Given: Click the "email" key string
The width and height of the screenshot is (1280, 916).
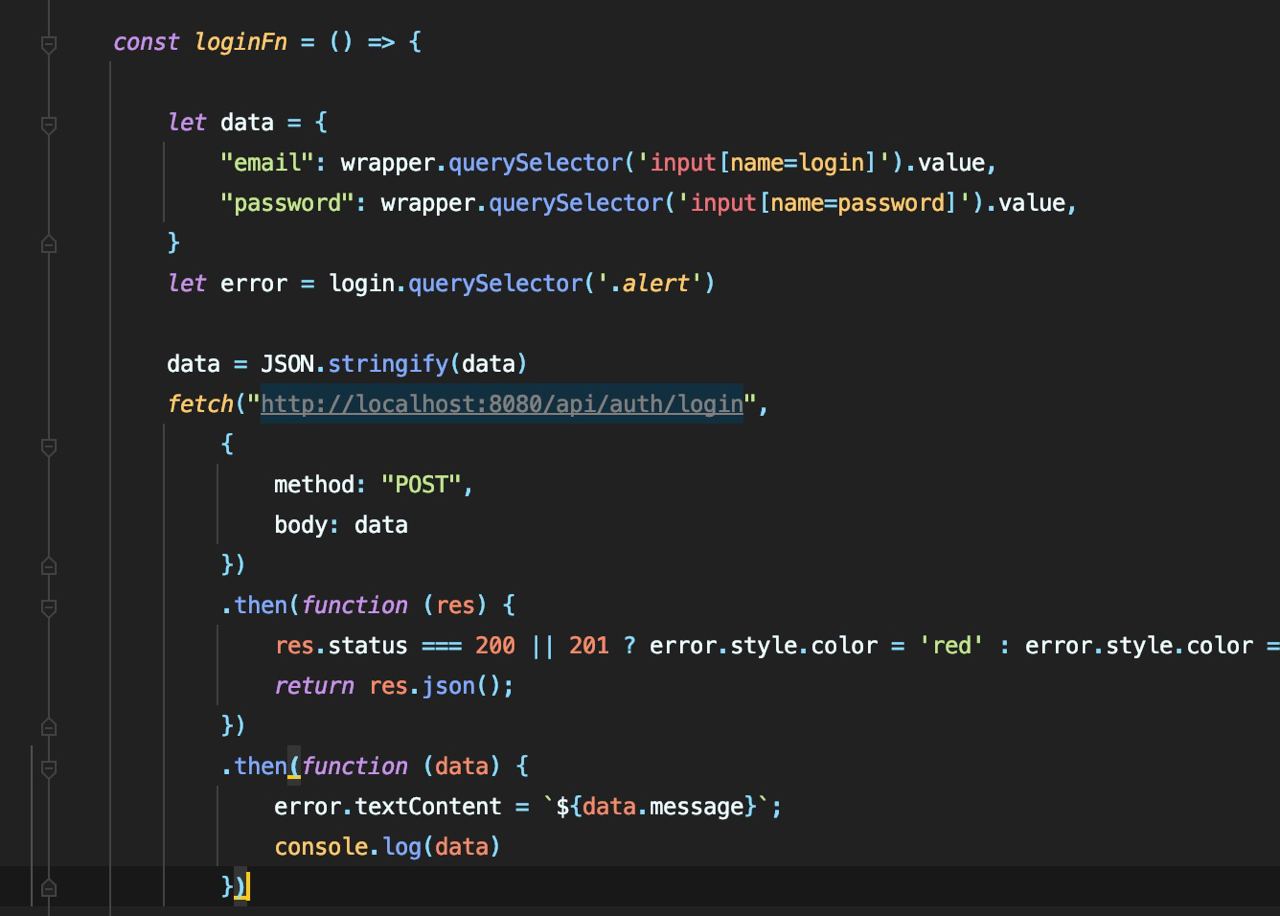Looking at the screenshot, I should coord(267,162).
